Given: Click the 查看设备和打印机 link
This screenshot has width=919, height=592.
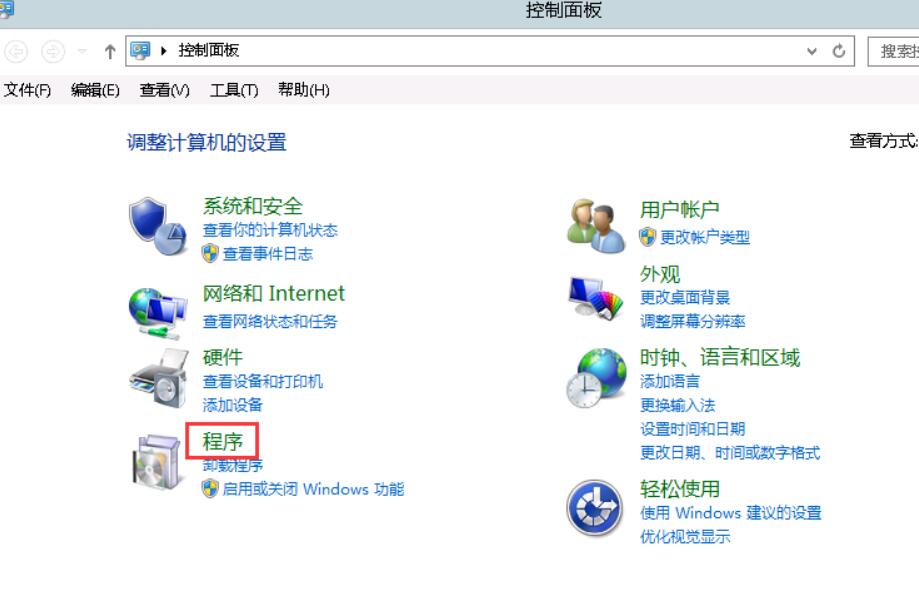Looking at the screenshot, I should 263,382.
